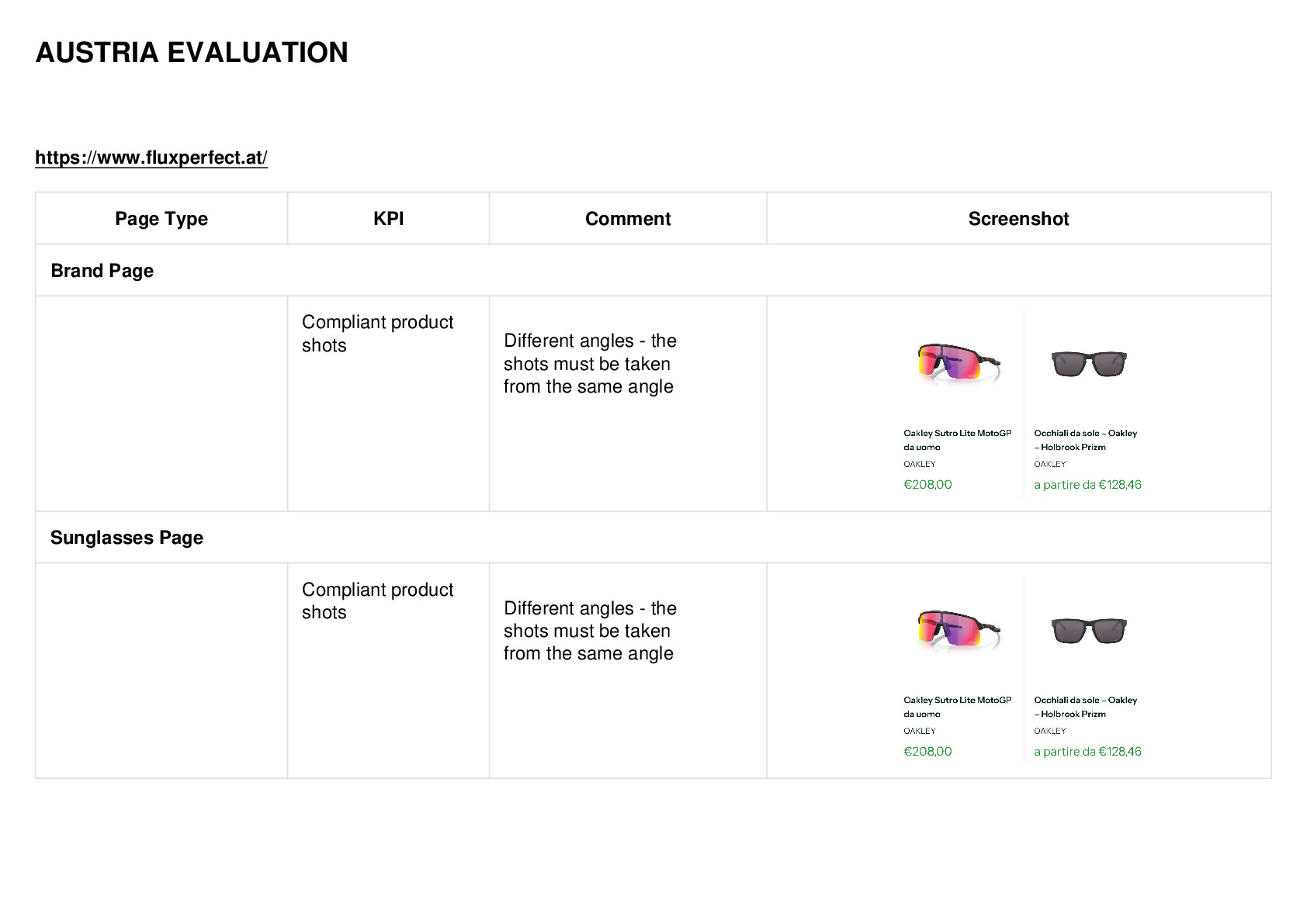
Task: Open the fluxperfect.at website link
Action: [x=151, y=157]
